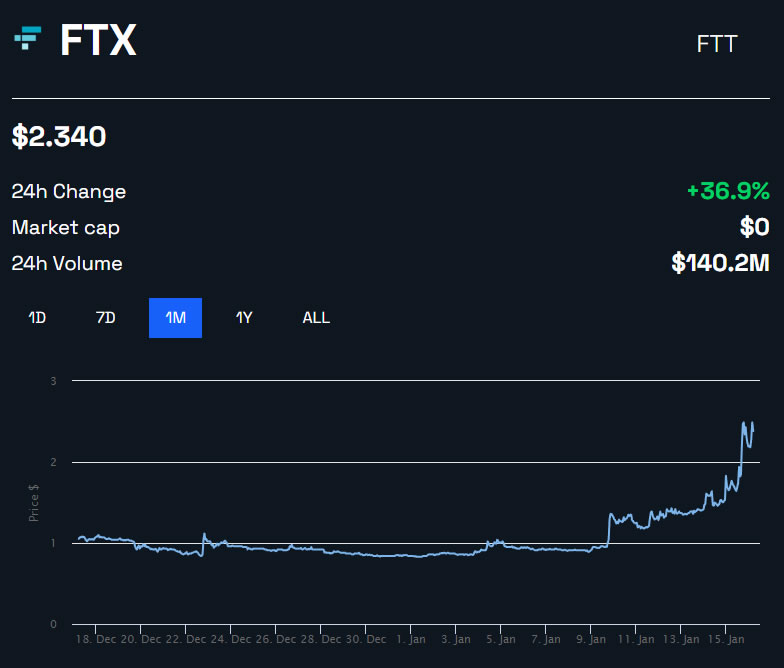
Task: Select the active 1M range tab
Action: [x=175, y=318]
